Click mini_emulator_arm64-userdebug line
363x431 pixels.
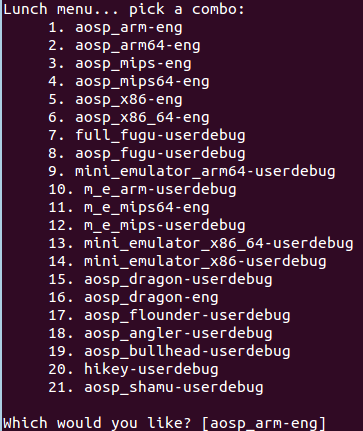(205, 172)
